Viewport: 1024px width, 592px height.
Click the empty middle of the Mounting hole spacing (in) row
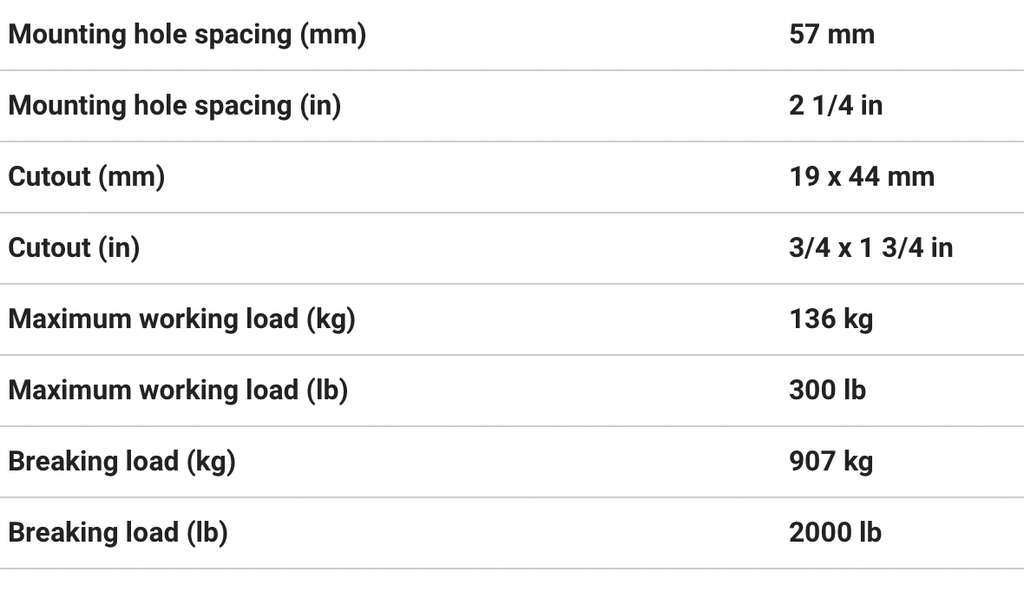tap(560, 106)
